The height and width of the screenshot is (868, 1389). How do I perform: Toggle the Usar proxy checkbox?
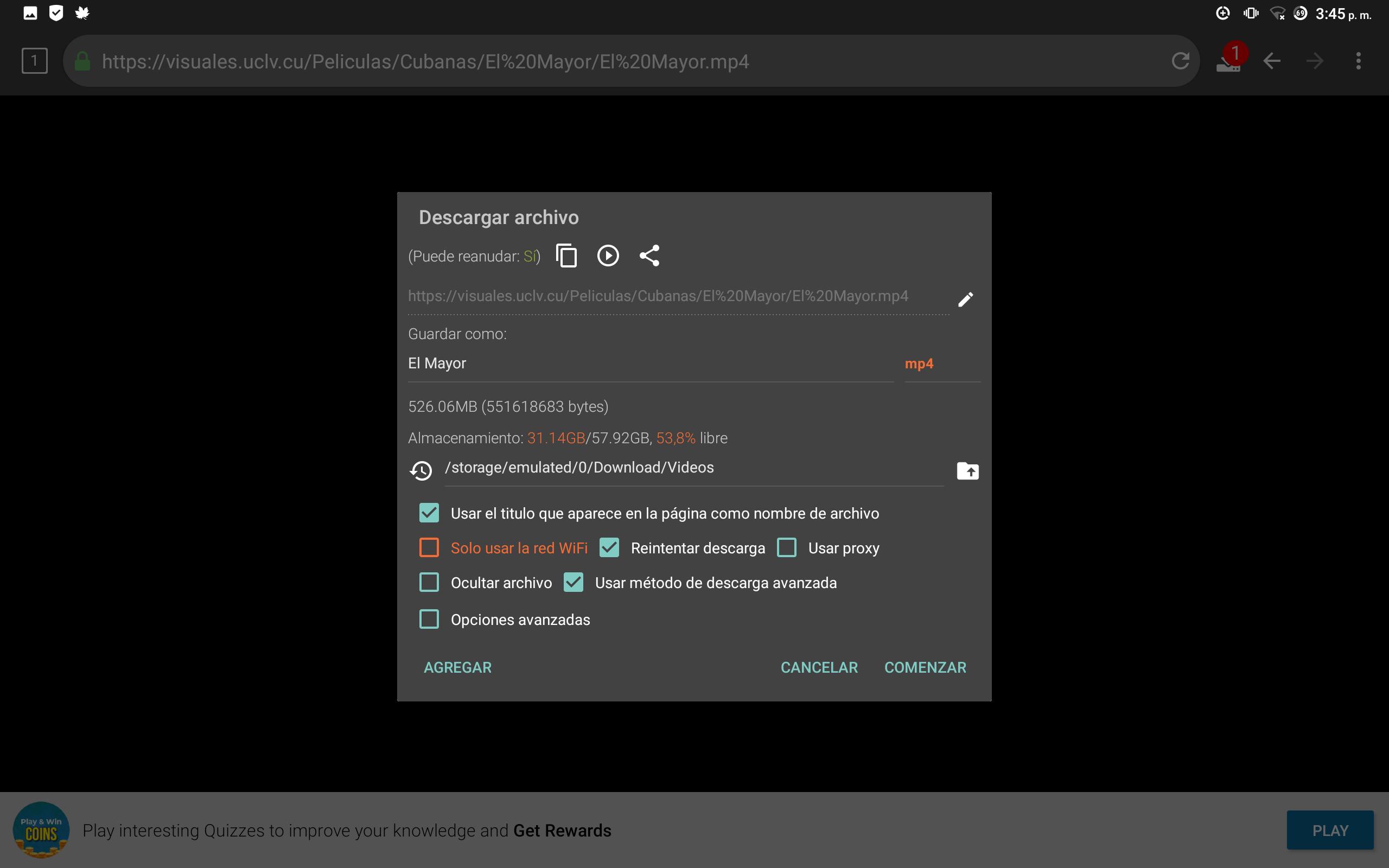pos(786,548)
